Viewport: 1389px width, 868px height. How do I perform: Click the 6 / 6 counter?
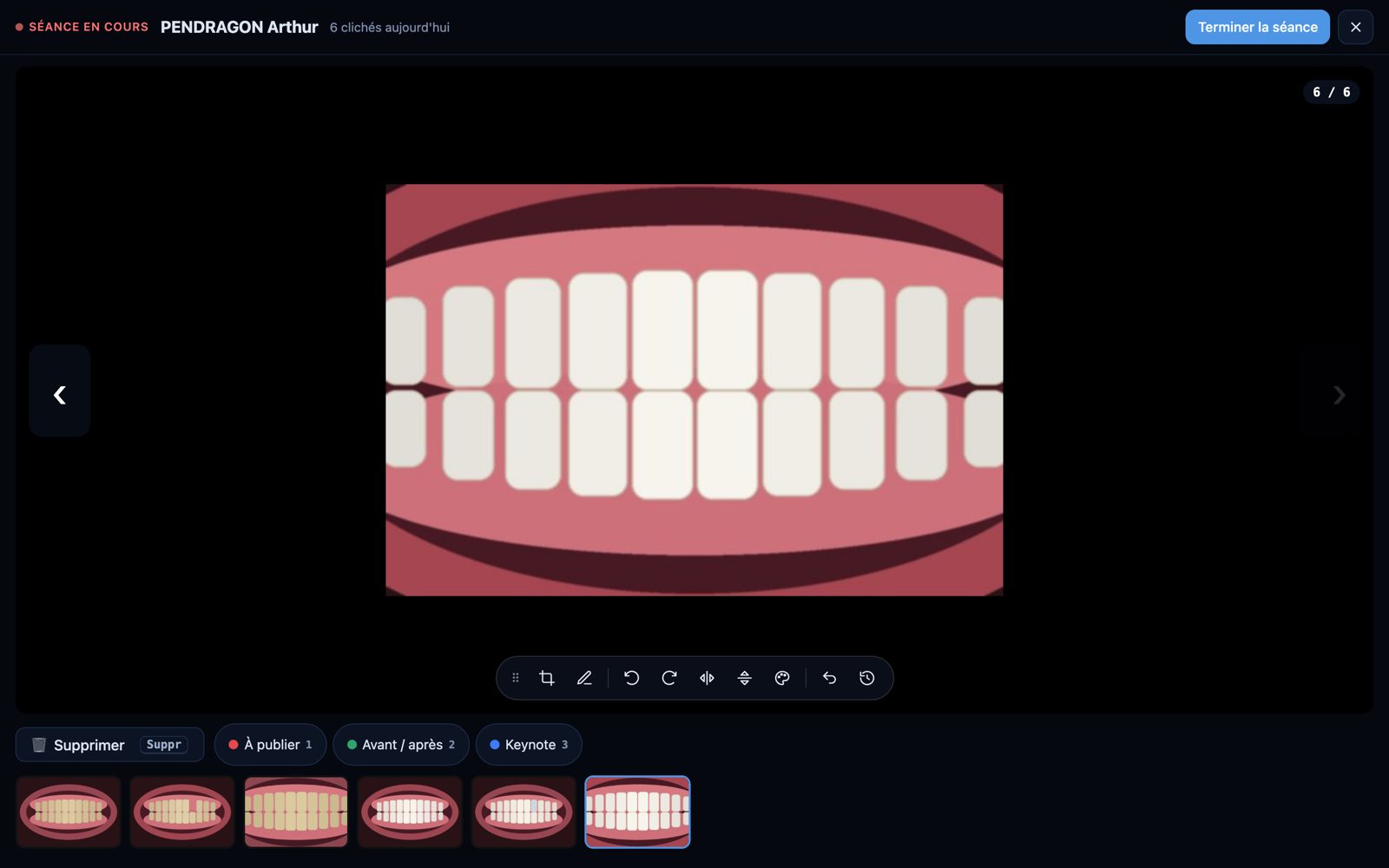click(1331, 92)
